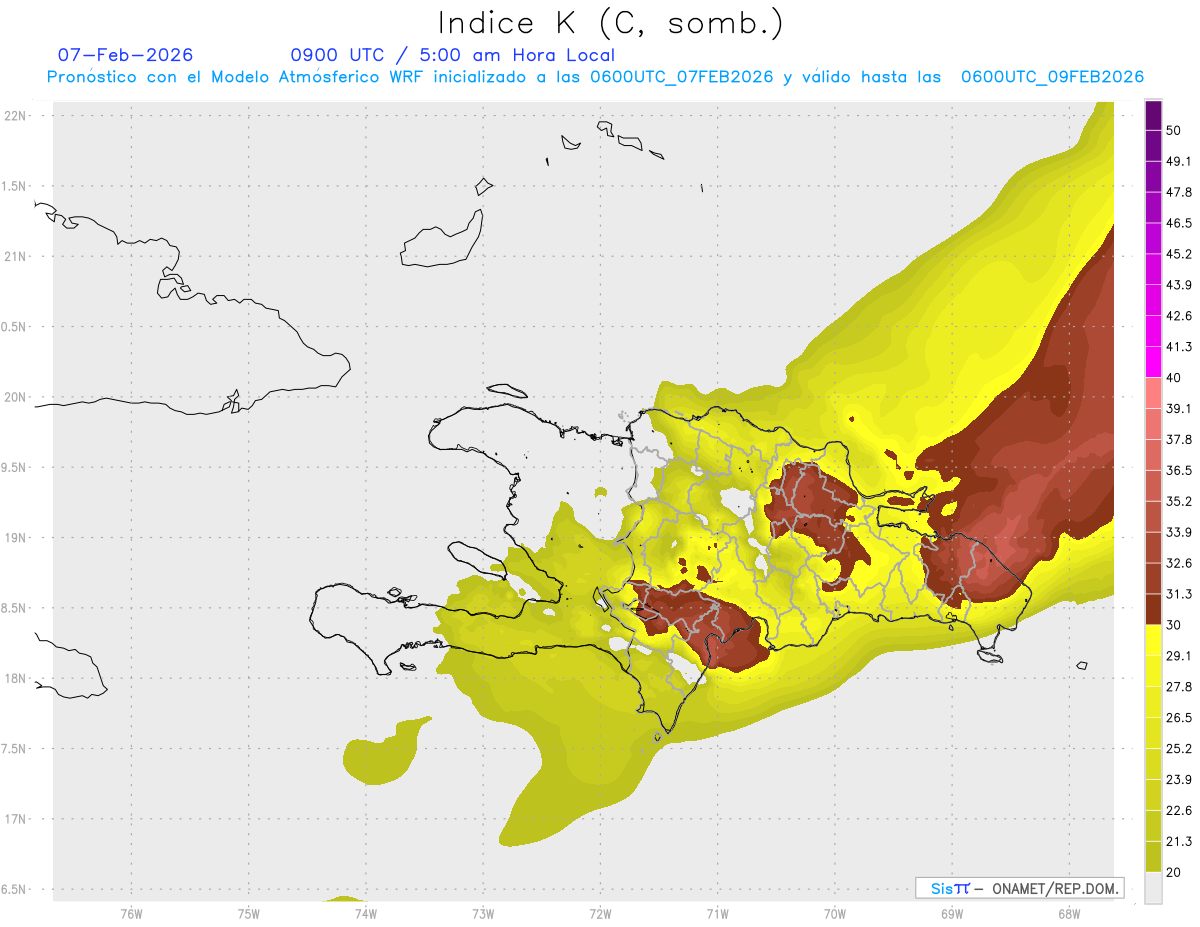Click the "21N" latitude label
1200x927 pixels.
[x=16, y=256]
